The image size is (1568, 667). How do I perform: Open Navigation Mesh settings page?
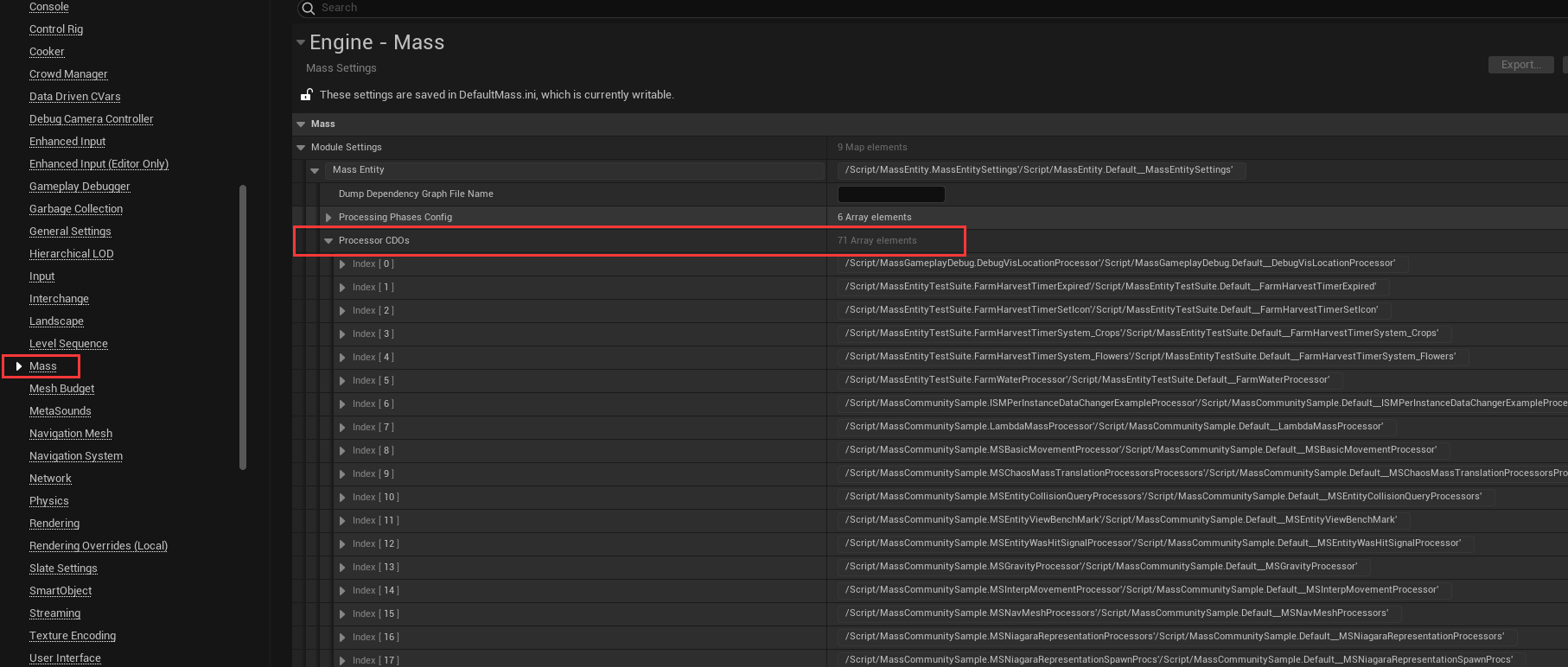[x=71, y=434]
